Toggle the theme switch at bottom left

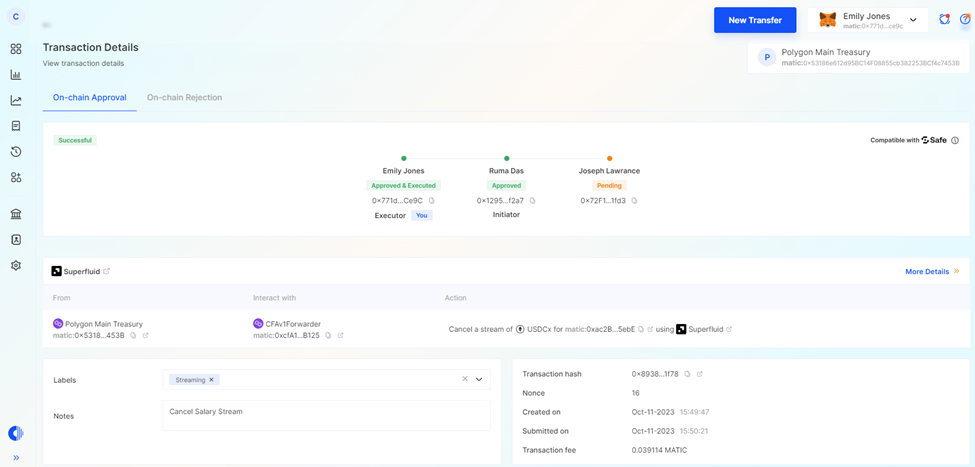coord(16,433)
